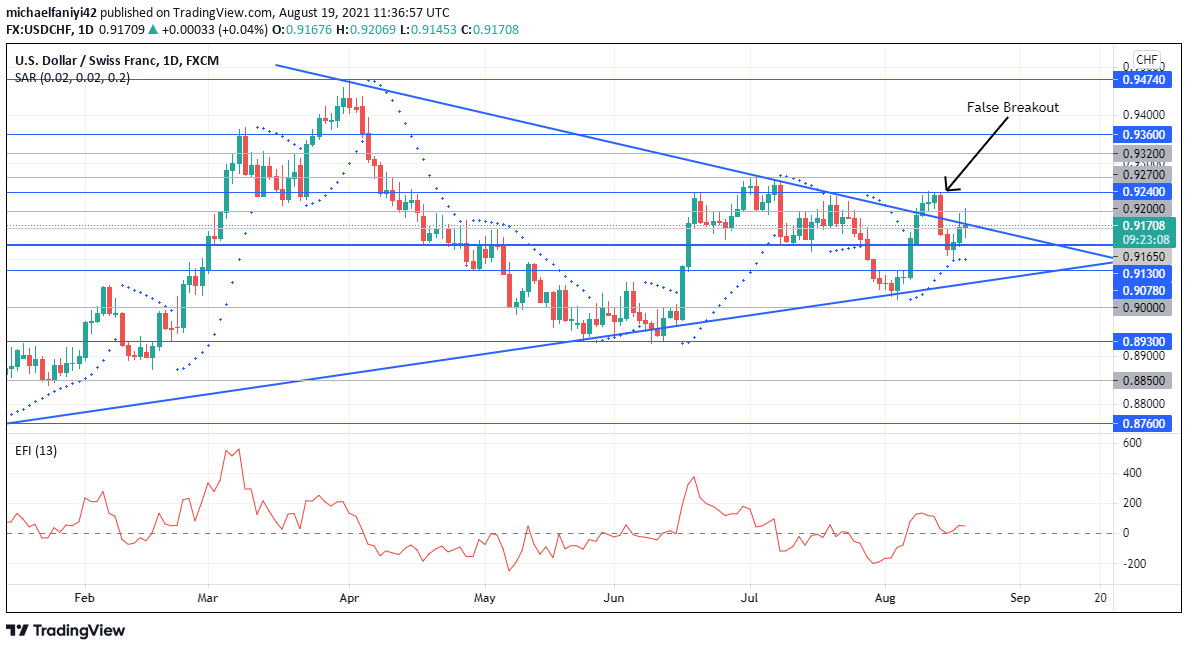This screenshot has width=1188, height=649.
Task: Click the 0.93600 price level label
Action: pos(1143,135)
